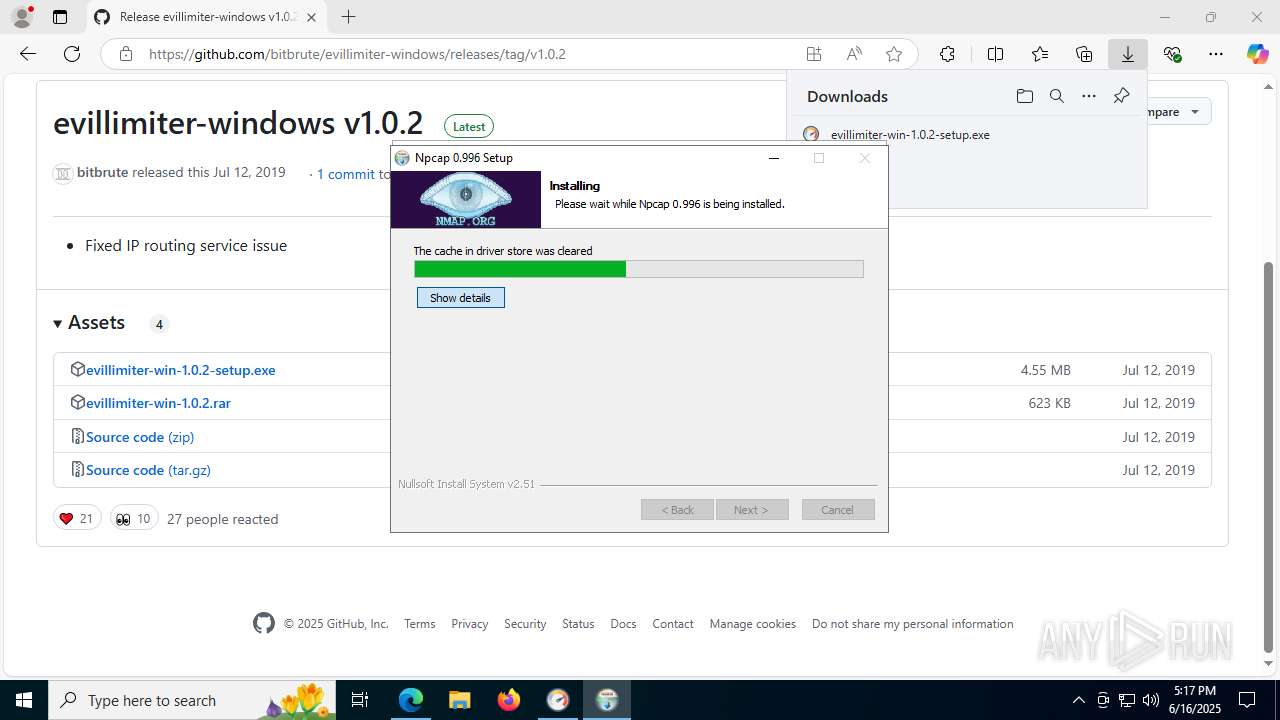The width and height of the screenshot is (1280, 720).
Task: Pin the Downloads panel
Action: tap(1121, 96)
